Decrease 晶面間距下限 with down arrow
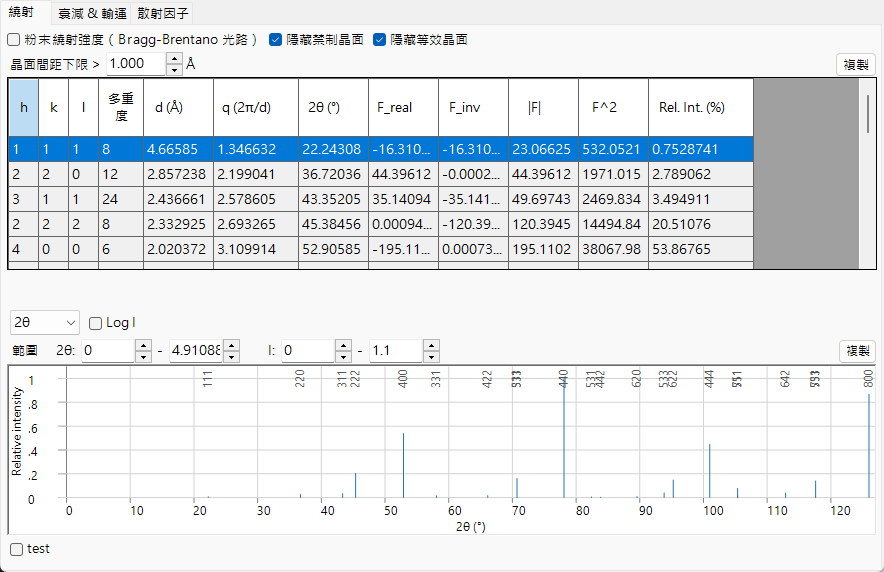The height and width of the screenshot is (572, 884). click(x=175, y=69)
